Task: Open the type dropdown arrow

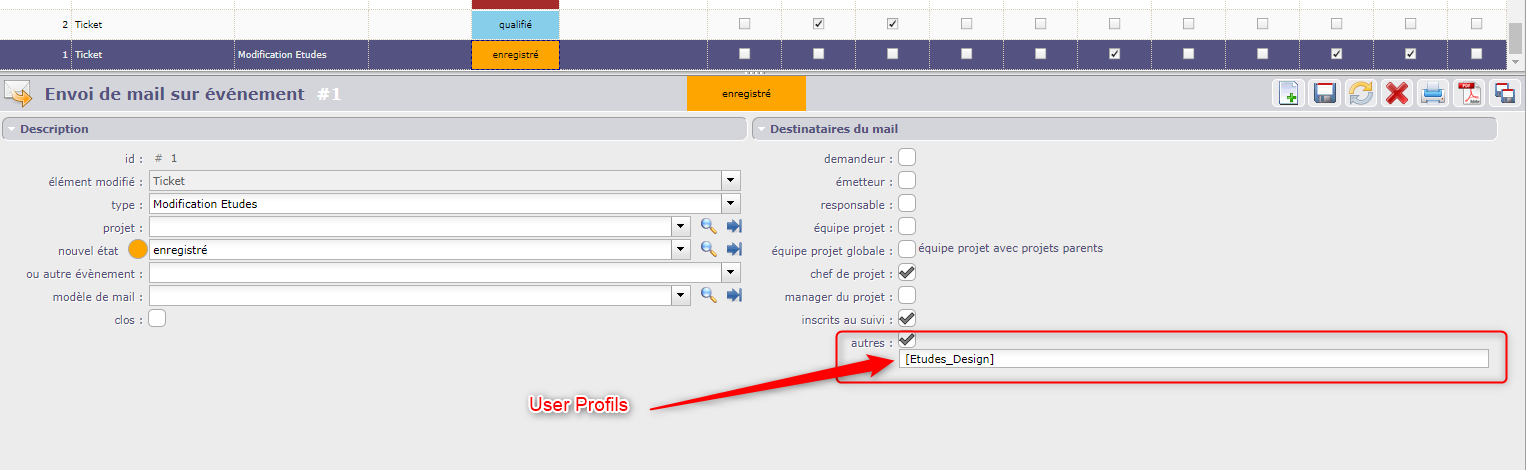Action: pos(732,204)
